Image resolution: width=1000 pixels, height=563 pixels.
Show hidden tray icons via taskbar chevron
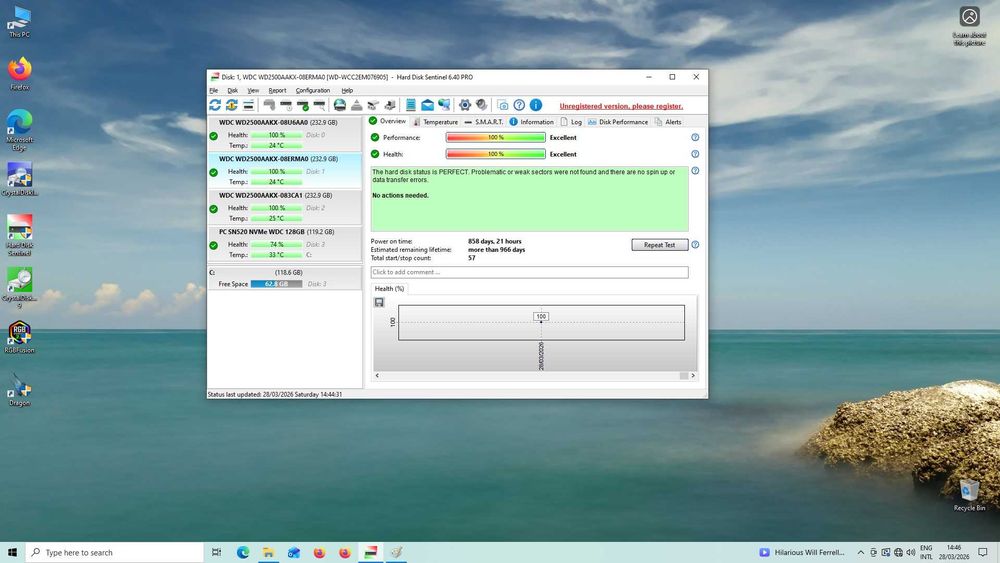(860, 553)
